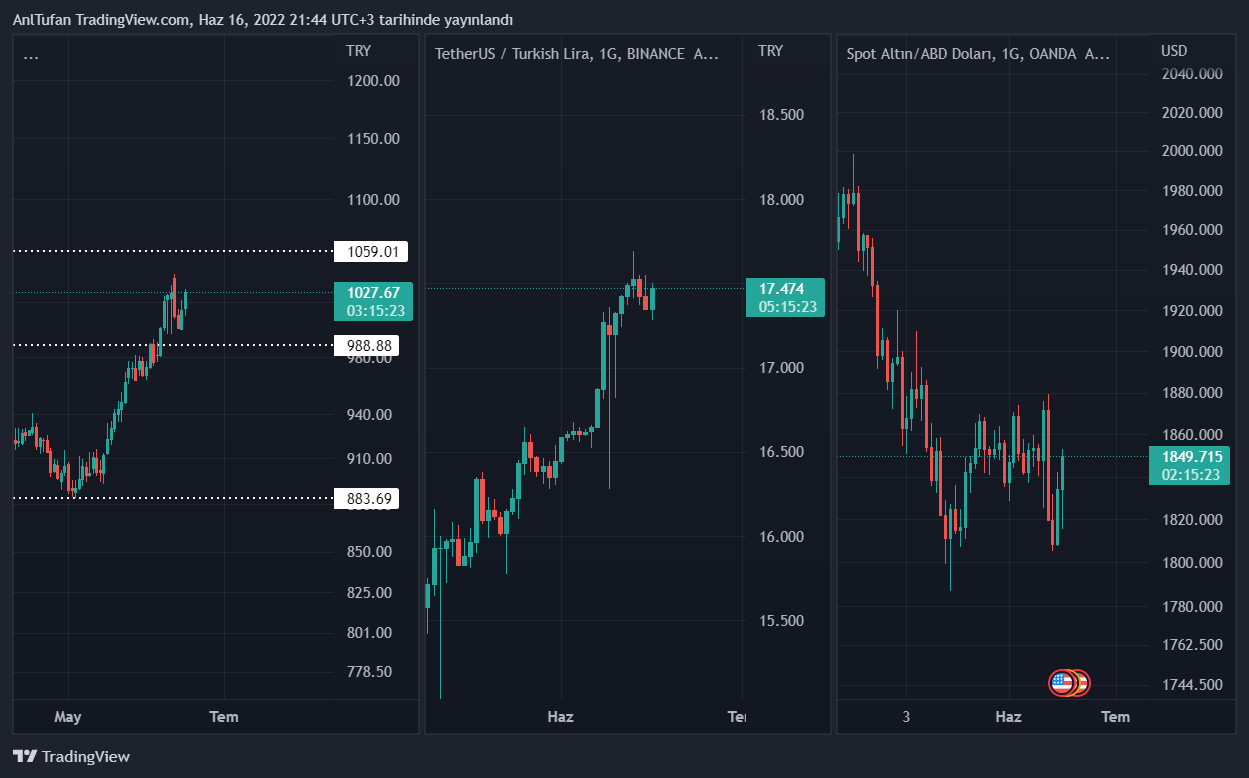Open the three-dots title of the left chart
This screenshot has width=1249, height=778.
click(x=31, y=54)
